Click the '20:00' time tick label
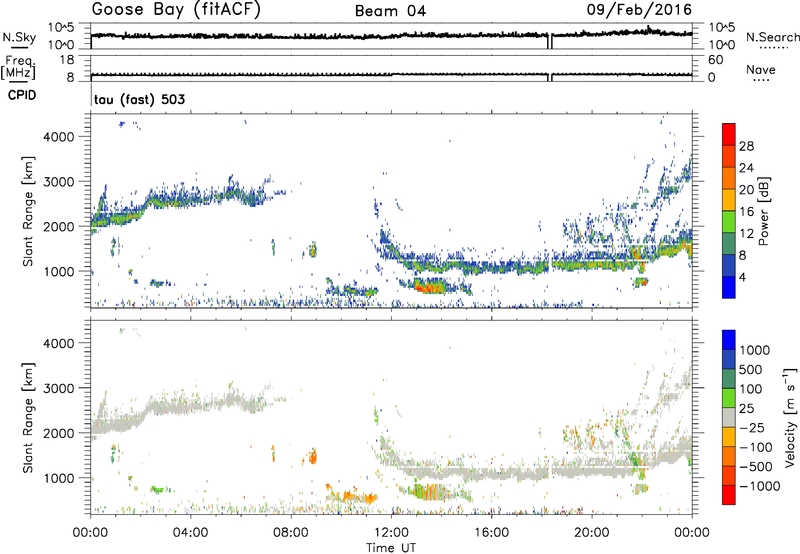Screen dimensions: 800x554 (x=592, y=533)
